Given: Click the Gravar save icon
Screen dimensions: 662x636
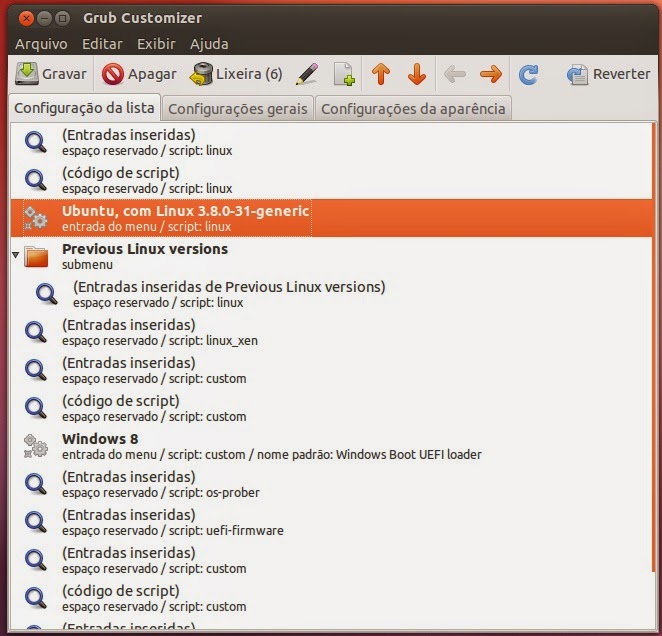Looking at the screenshot, I should (27, 74).
